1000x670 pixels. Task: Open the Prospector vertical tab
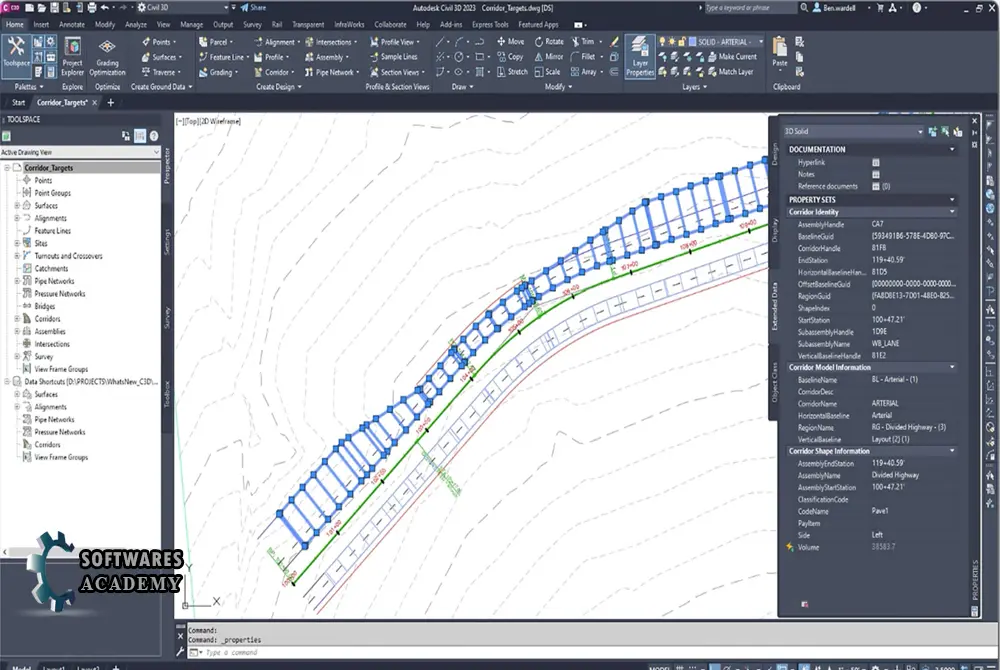(x=167, y=166)
